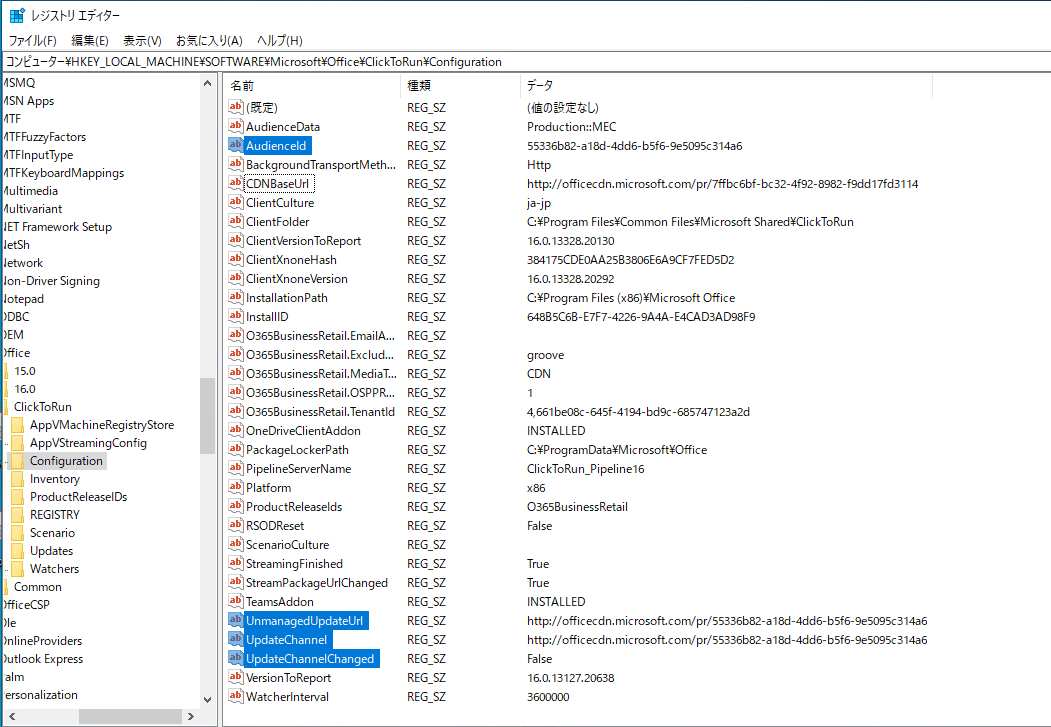The image size is (1051, 727).
Task: Click the string icon next to AudienceData
Action: click(235, 126)
